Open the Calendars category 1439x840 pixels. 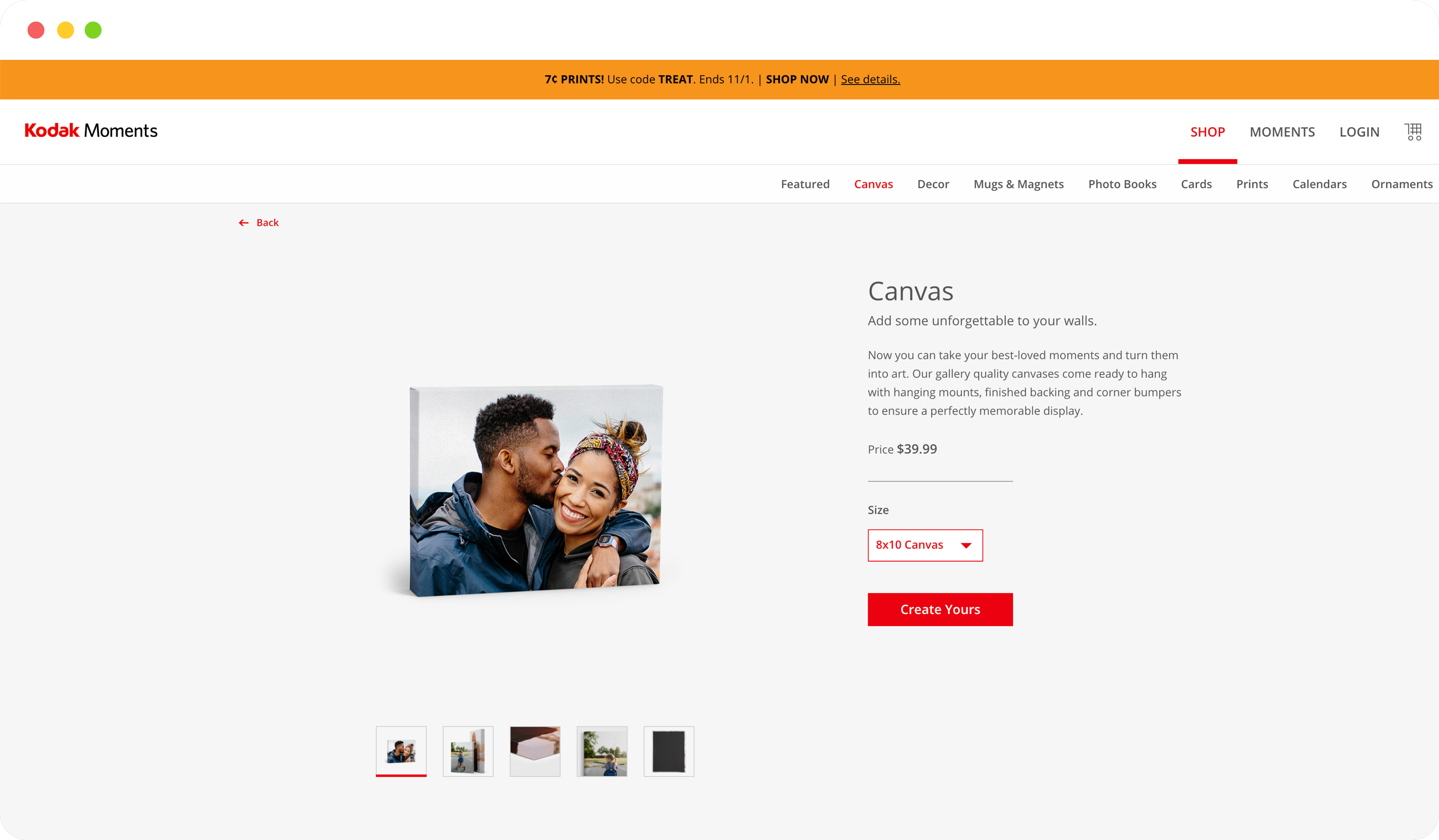(1319, 184)
